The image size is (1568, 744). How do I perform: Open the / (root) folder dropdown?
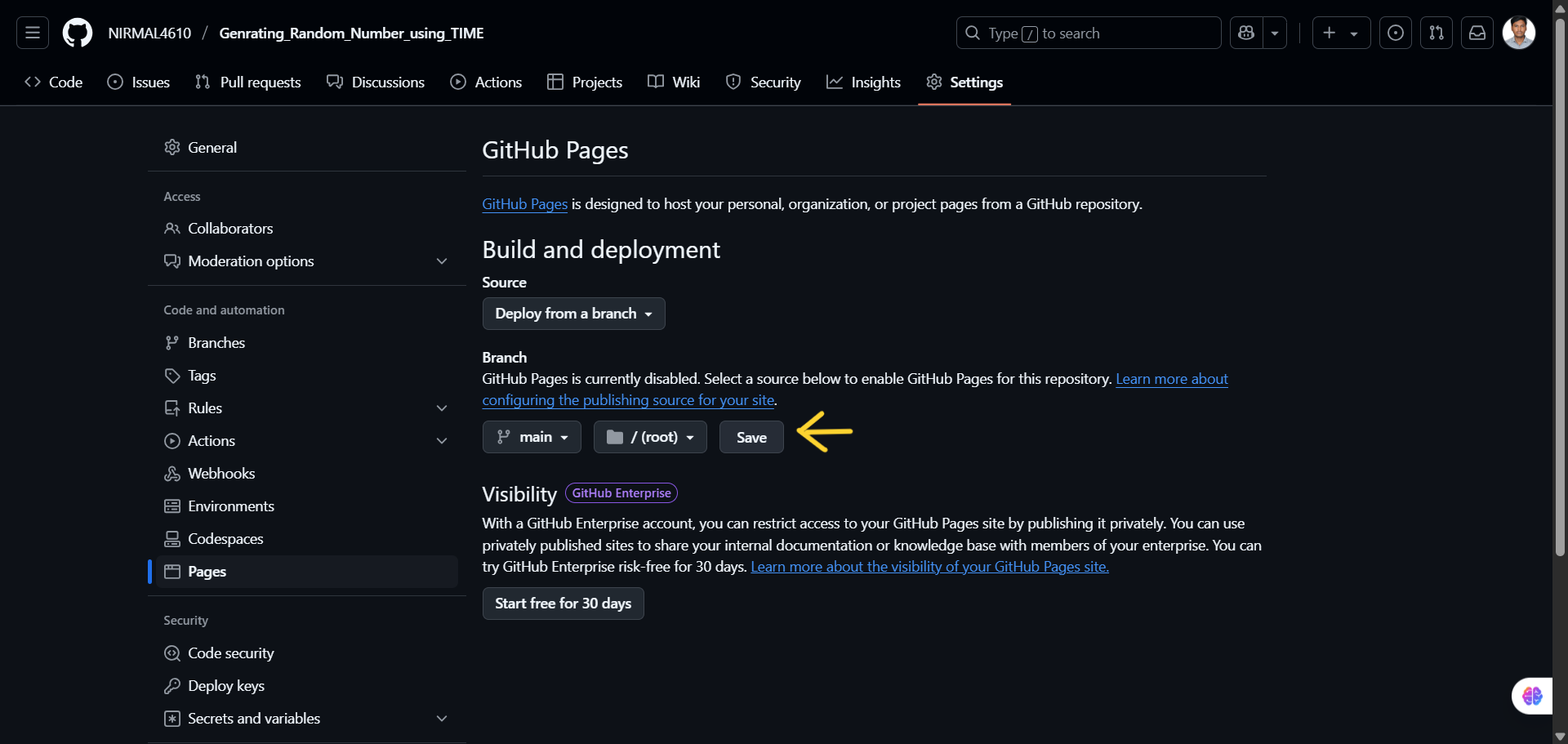[650, 437]
